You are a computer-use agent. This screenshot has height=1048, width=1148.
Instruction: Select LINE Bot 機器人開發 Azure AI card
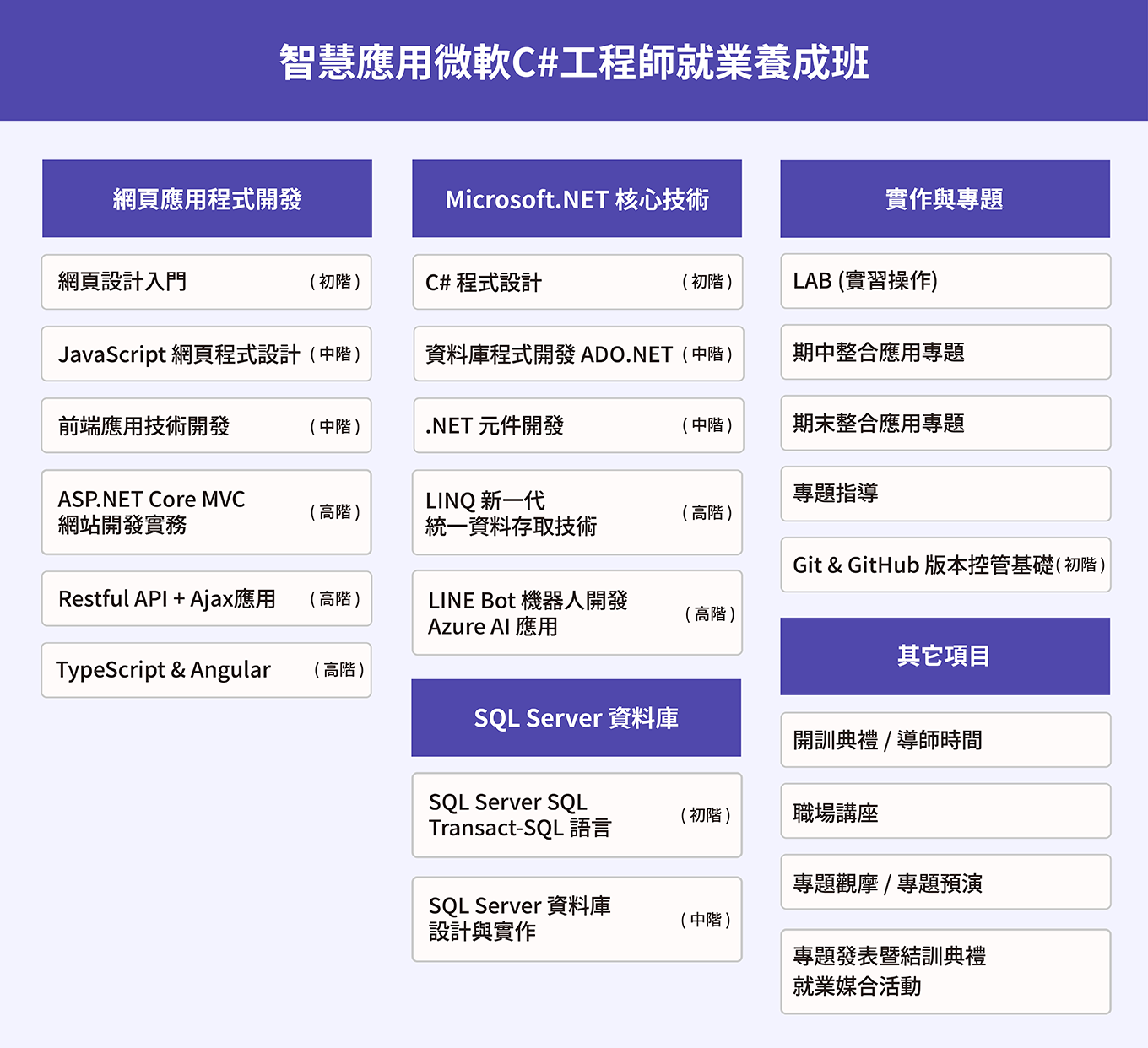tap(577, 613)
